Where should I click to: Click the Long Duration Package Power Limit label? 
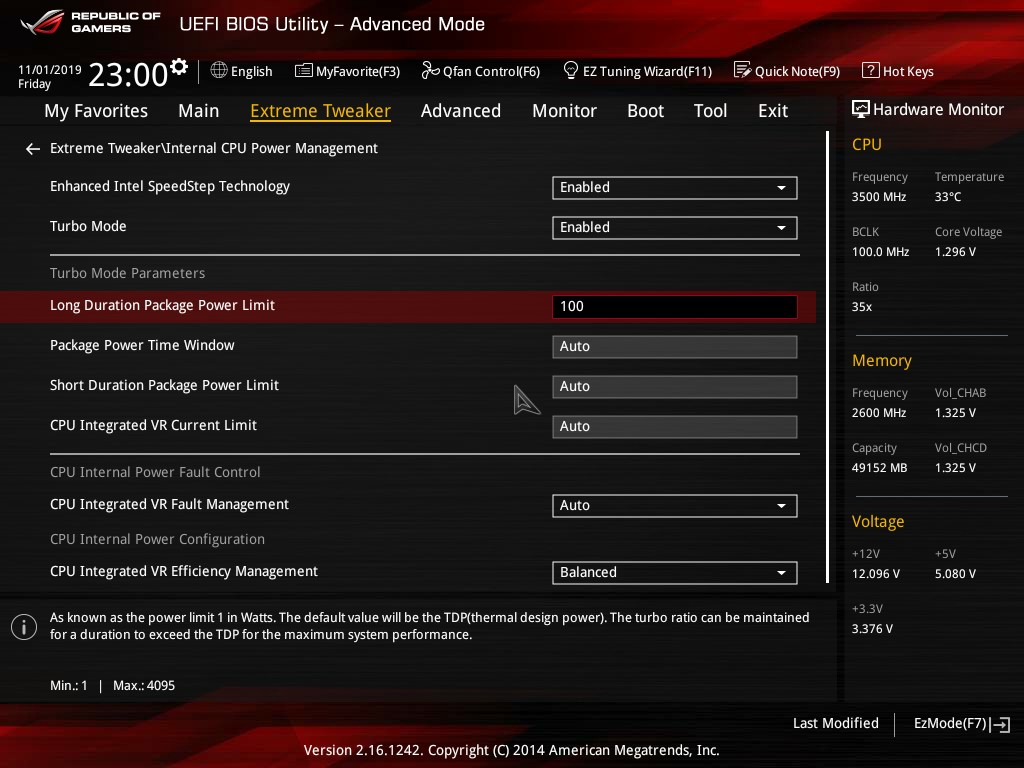click(x=162, y=306)
